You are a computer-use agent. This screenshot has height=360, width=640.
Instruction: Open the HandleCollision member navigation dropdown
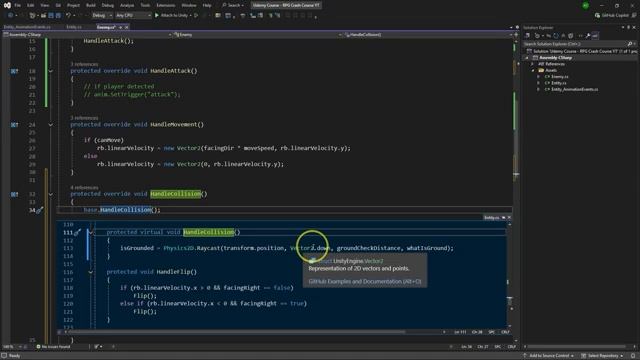pyautogui.click(x=428, y=35)
